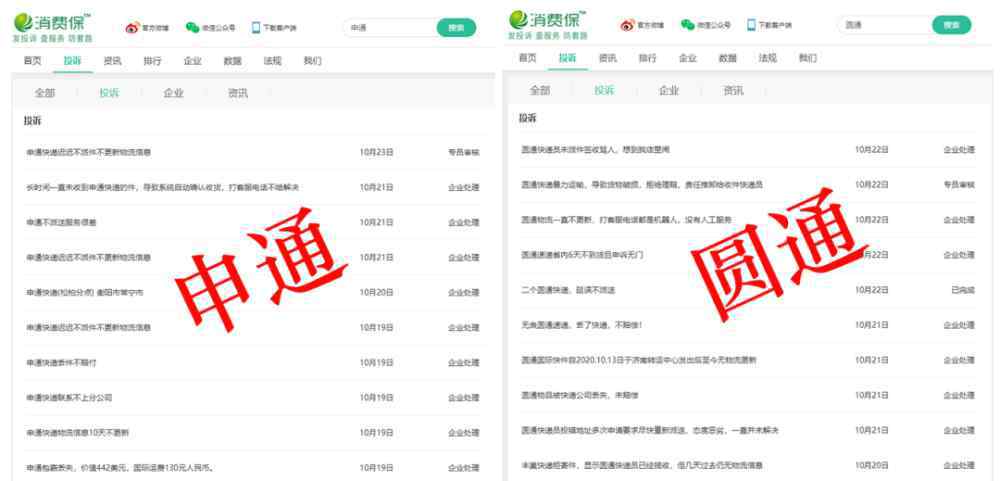The width and height of the screenshot is (1000, 481).
Task: Open the WeChat icon on the 申通 page
Action: 192,27
